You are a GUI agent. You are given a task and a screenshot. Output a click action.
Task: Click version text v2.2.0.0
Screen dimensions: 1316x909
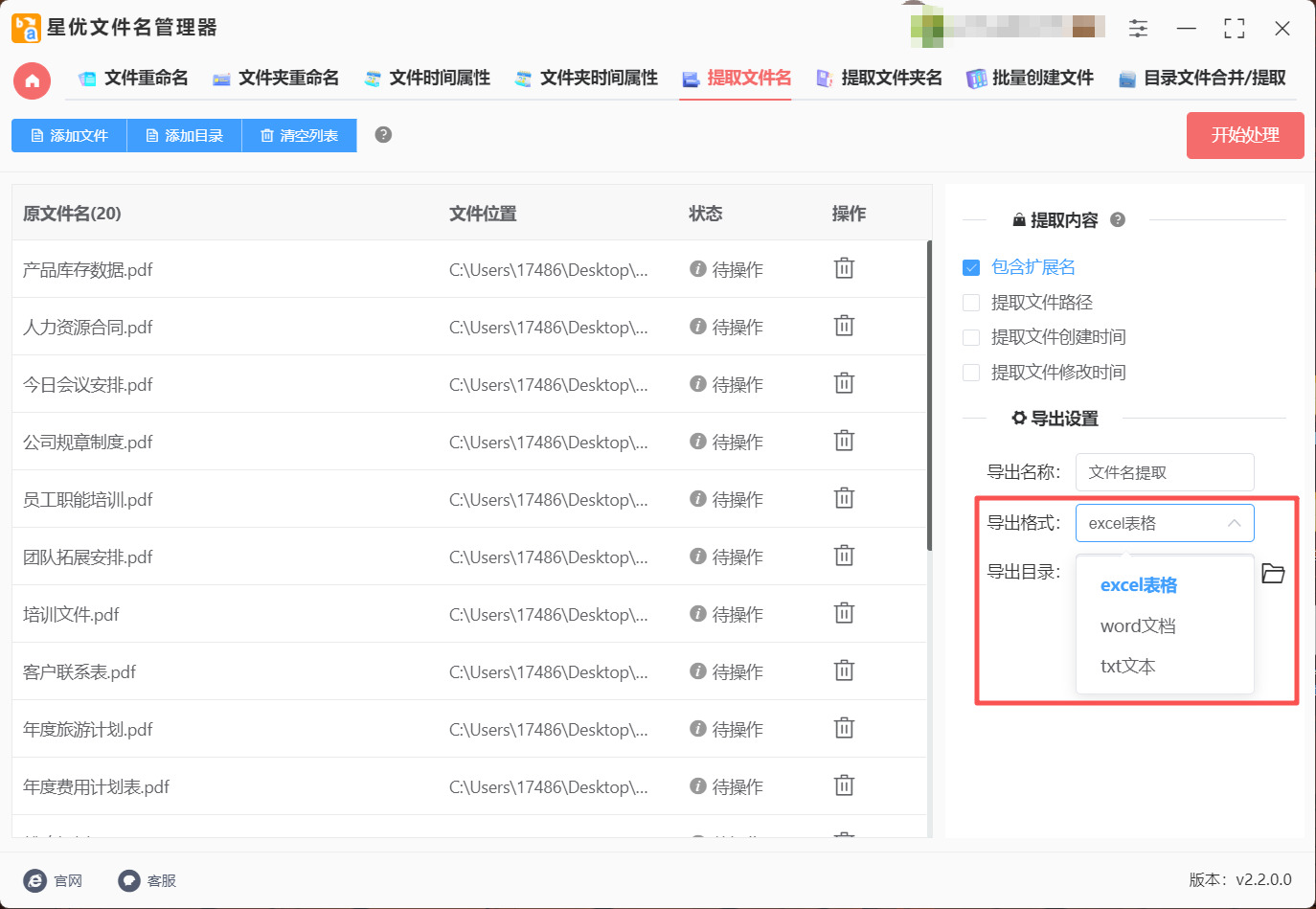pyautogui.click(x=1263, y=879)
